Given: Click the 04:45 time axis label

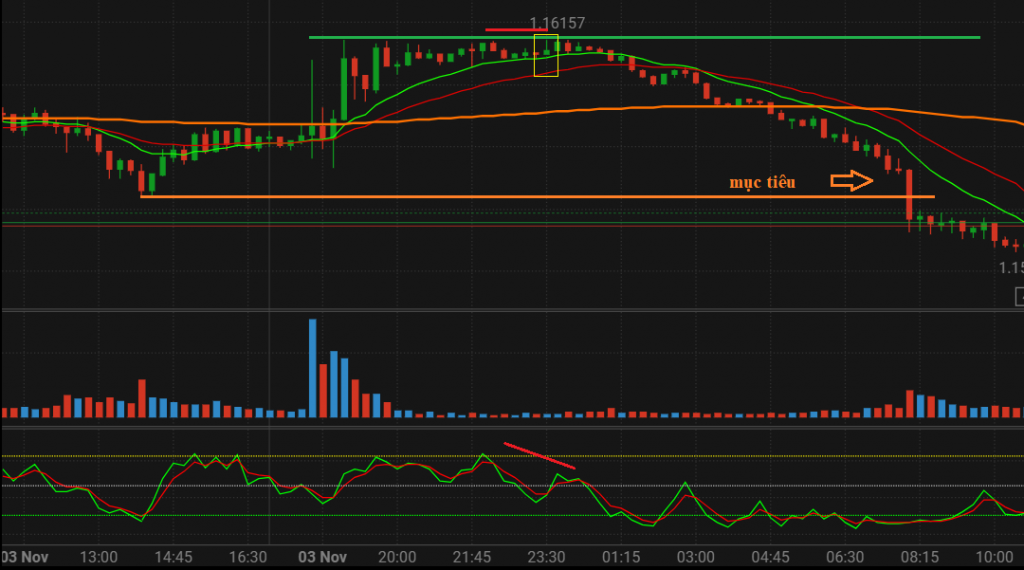Looking at the screenshot, I should coord(770,557).
